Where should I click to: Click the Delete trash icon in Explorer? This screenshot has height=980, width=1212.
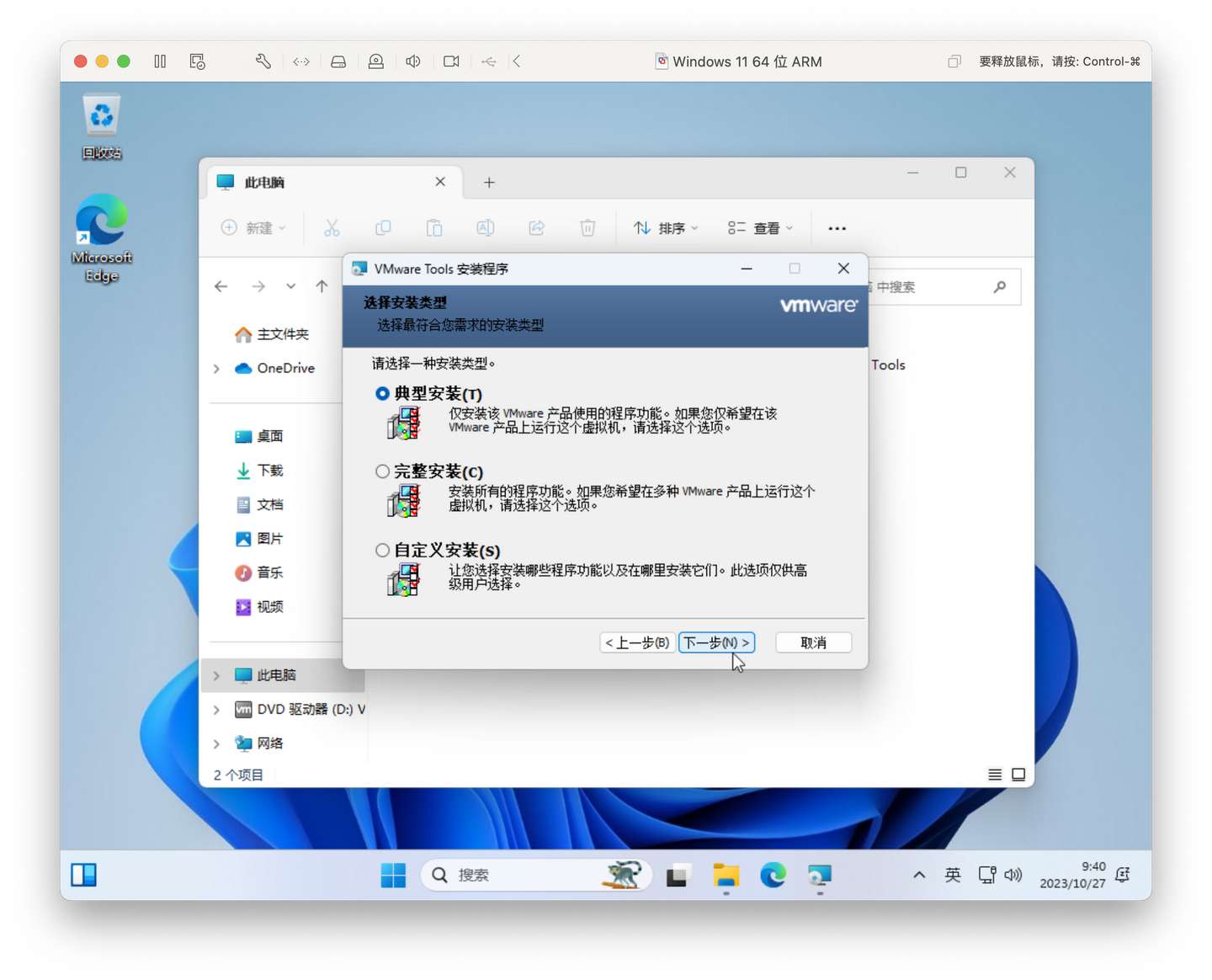[x=587, y=228]
